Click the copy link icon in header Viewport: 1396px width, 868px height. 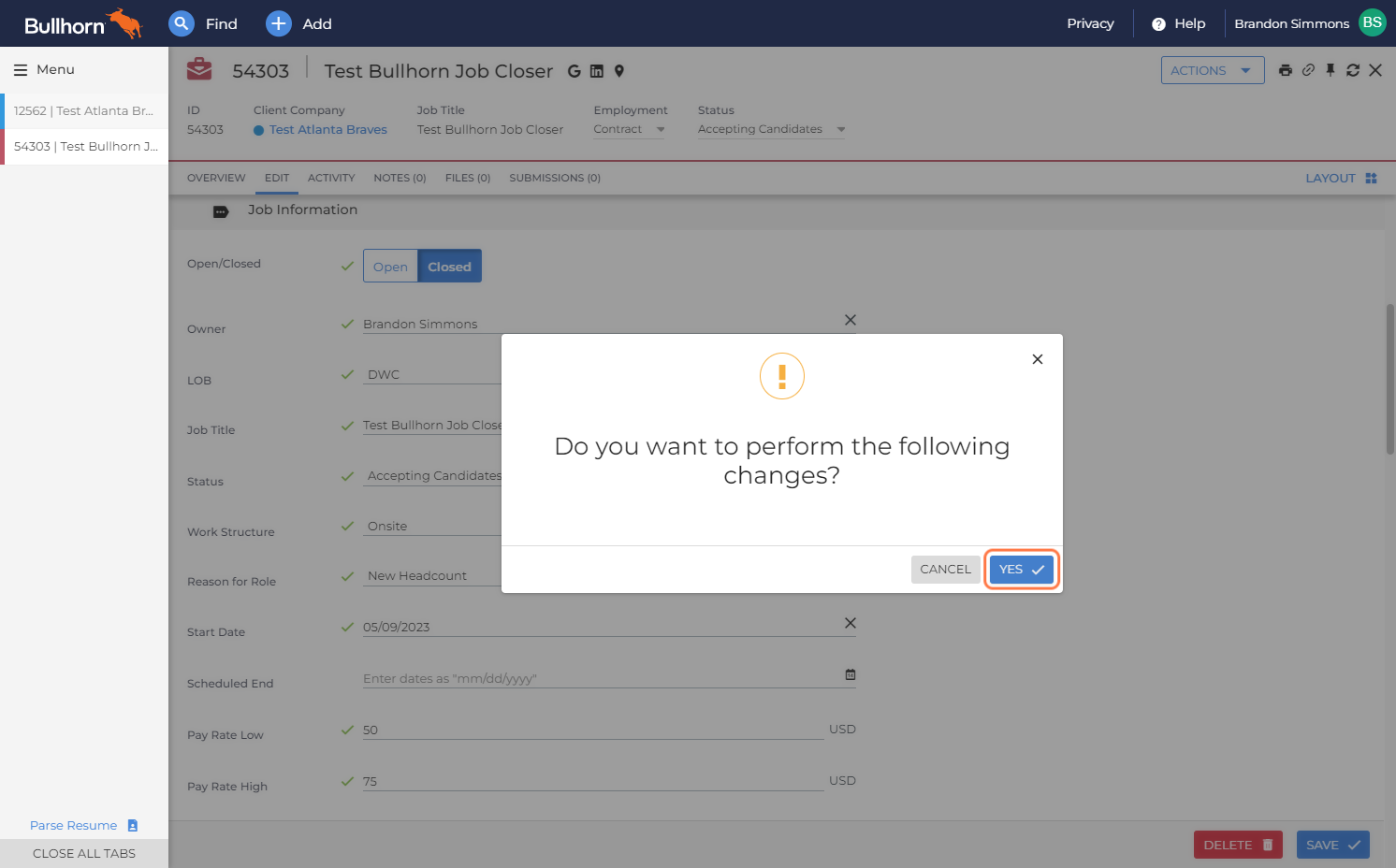point(1308,70)
